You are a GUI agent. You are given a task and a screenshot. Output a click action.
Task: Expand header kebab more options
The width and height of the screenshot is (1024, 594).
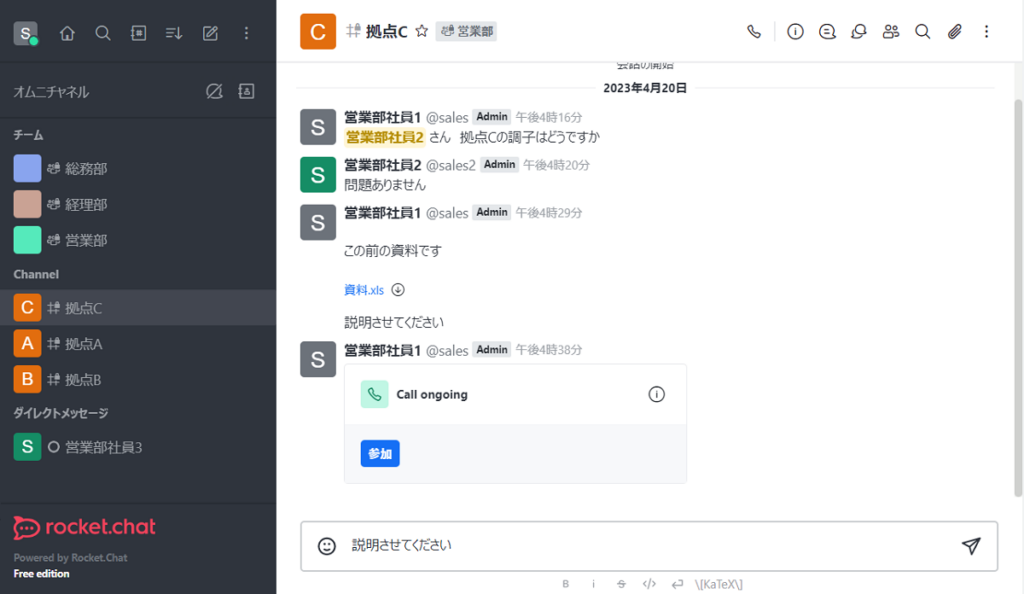(x=987, y=32)
